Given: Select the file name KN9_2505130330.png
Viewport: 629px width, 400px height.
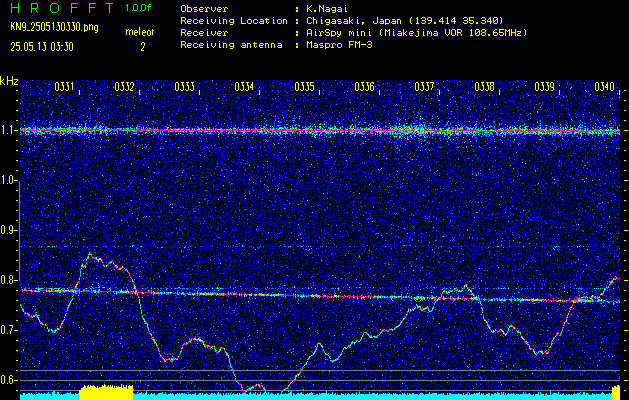Looking at the screenshot, I should point(54,28).
